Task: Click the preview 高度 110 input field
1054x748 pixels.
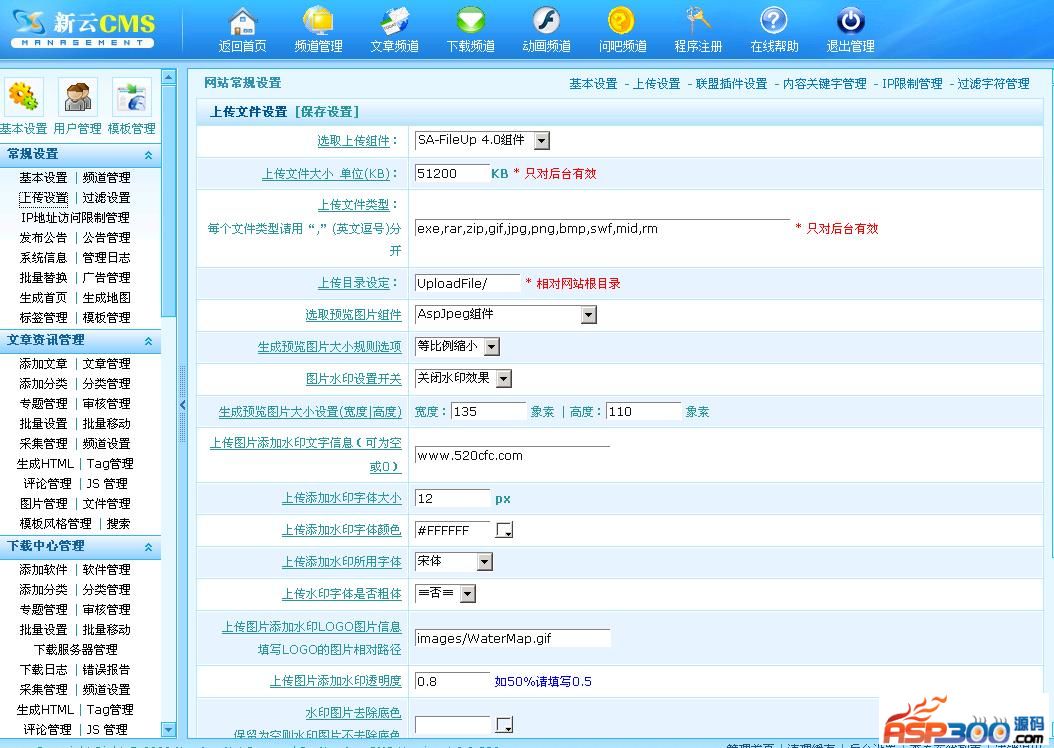Action: pyautogui.click(x=644, y=411)
